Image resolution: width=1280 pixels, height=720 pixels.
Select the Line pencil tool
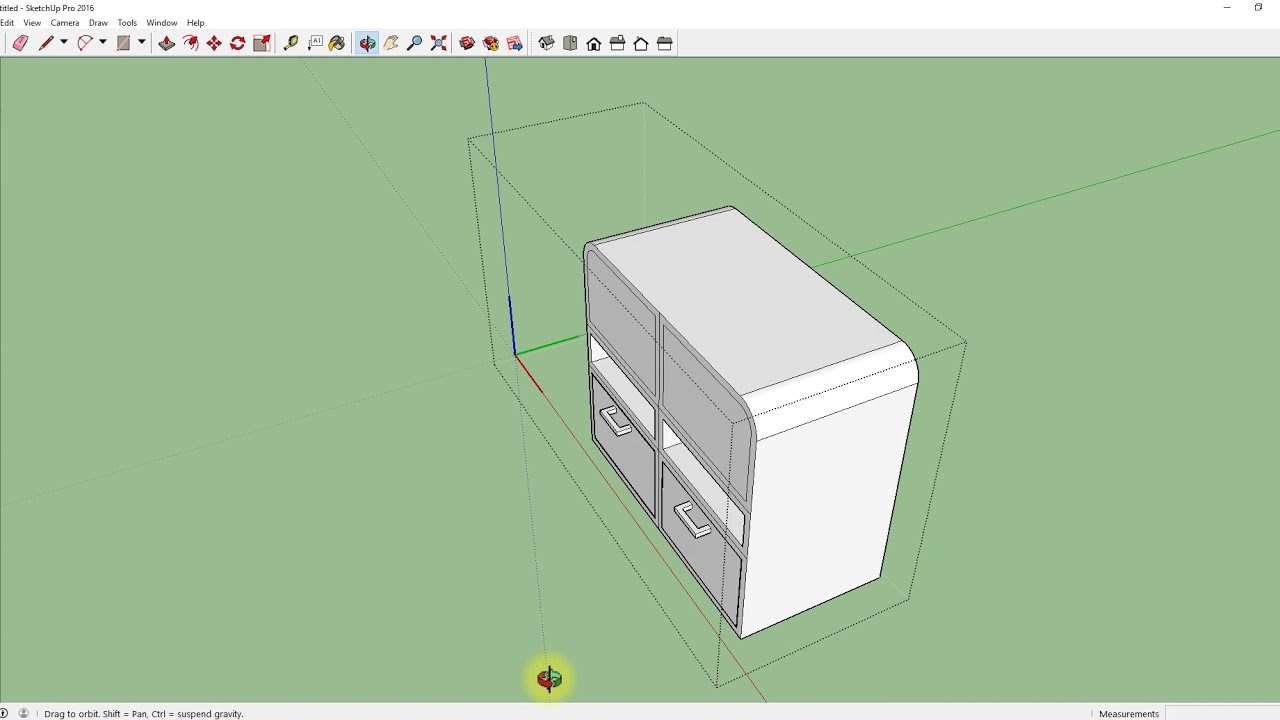click(x=46, y=43)
